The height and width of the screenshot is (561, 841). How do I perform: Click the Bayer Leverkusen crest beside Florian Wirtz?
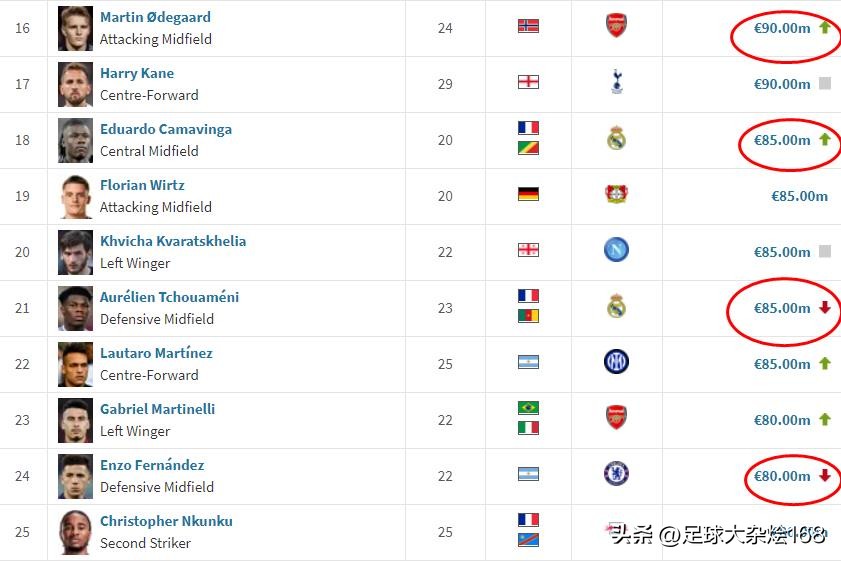click(x=617, y=195)
